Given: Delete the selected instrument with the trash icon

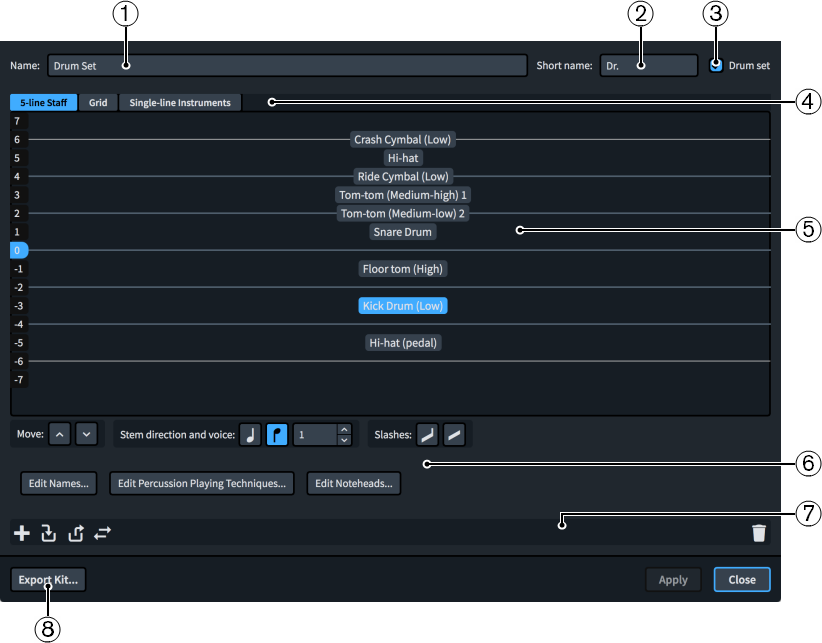Looking at the screenshot, I should (759, 533).
